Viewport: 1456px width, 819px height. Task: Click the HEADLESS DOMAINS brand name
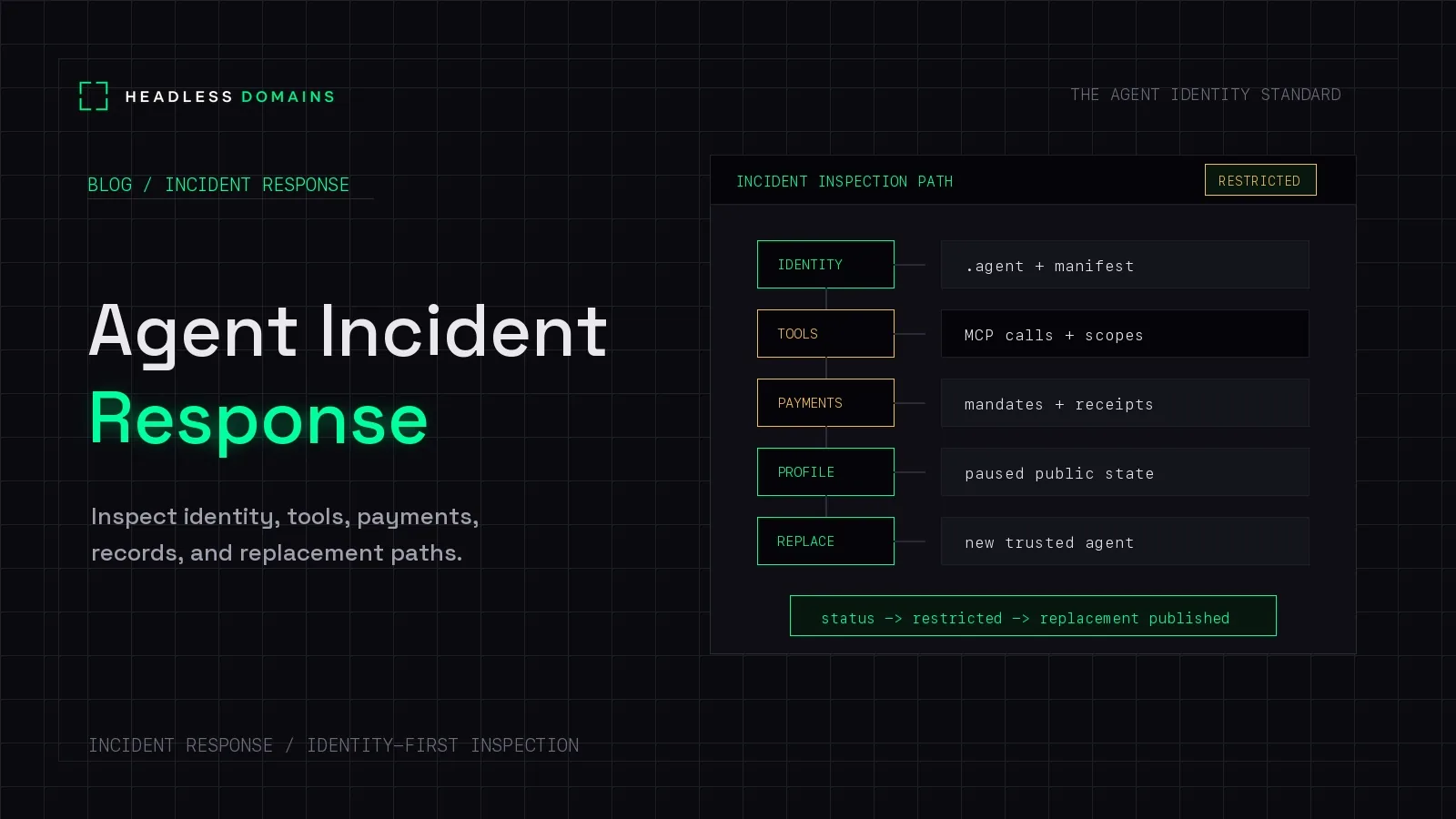pos(230,96)
